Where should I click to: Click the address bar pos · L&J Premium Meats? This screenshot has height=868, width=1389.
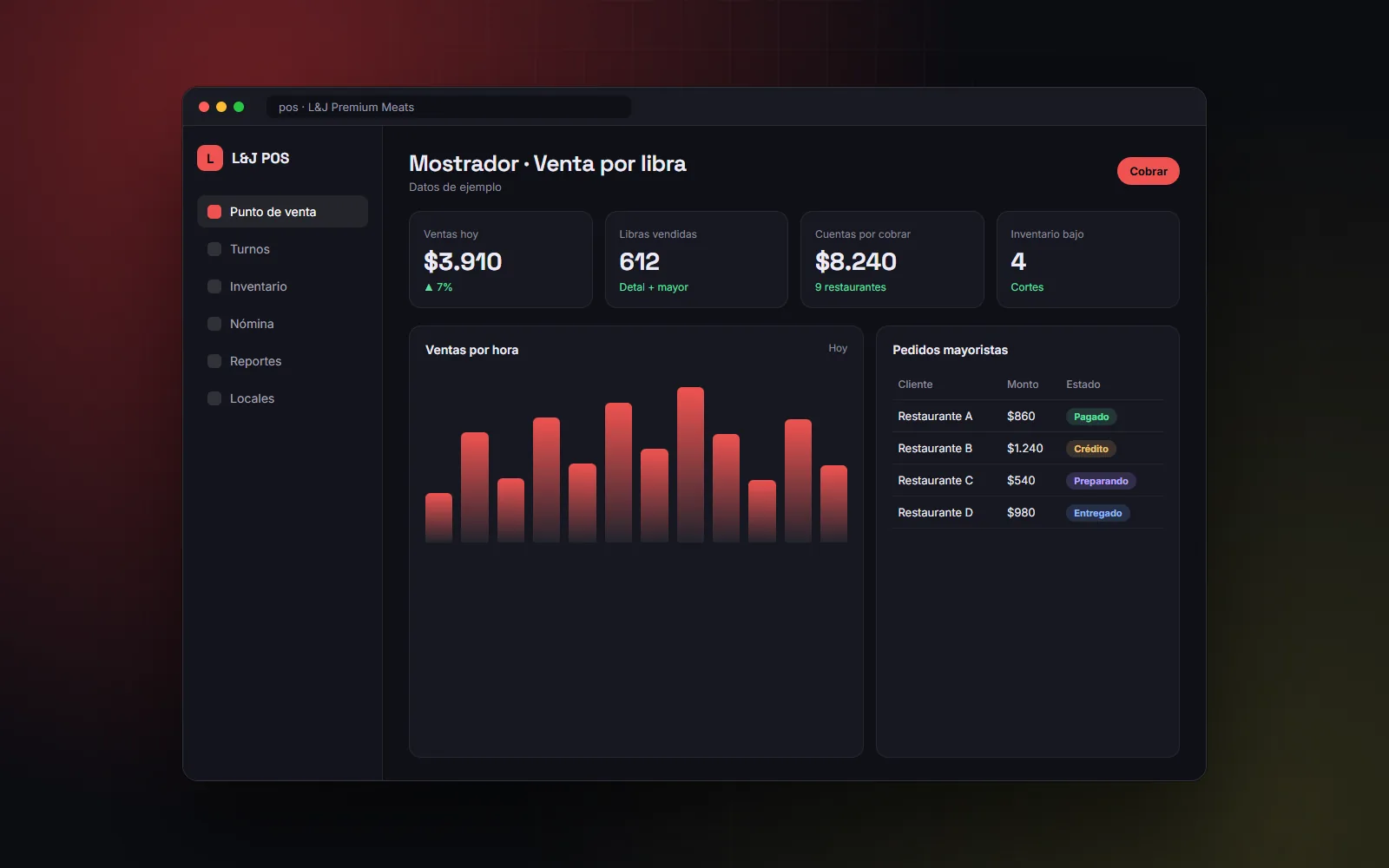pyautogui.click(x=449, y=107)
